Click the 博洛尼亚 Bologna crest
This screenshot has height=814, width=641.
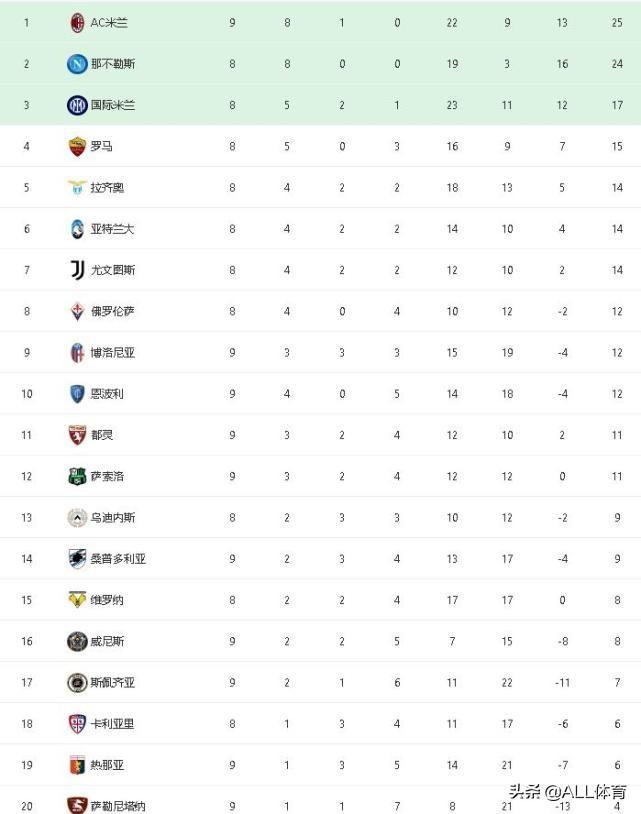coord(77,352)
